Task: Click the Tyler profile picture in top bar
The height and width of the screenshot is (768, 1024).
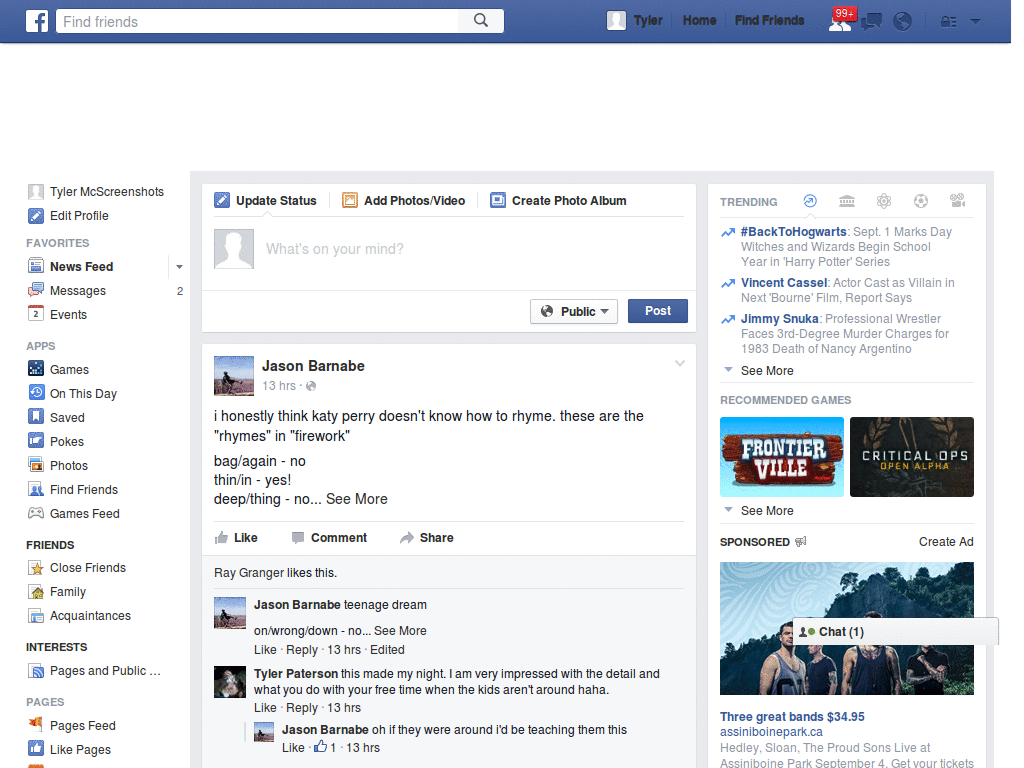Action: coord(616,21)
